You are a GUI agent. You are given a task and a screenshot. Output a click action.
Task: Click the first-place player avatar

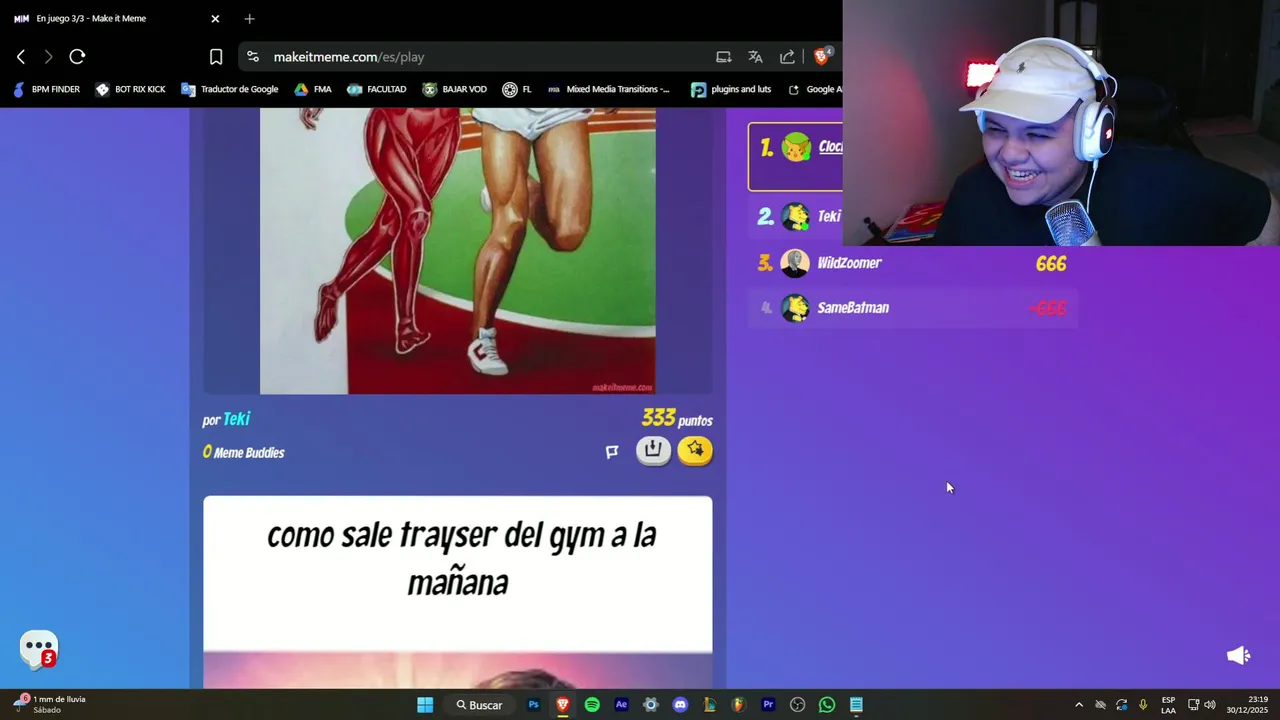[796, 147]
